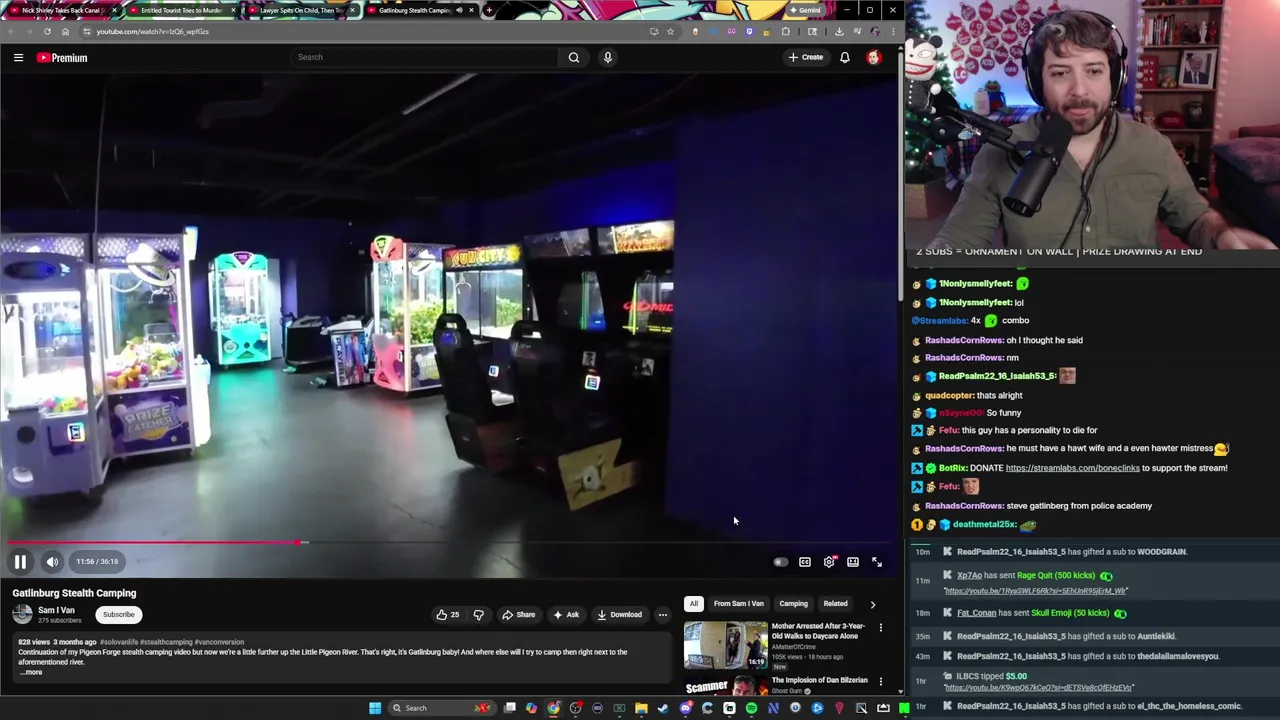Viewport: 1280px width, 720px height.
Task: Open browser extensions puzzle icon
Action: click(785, 31)
